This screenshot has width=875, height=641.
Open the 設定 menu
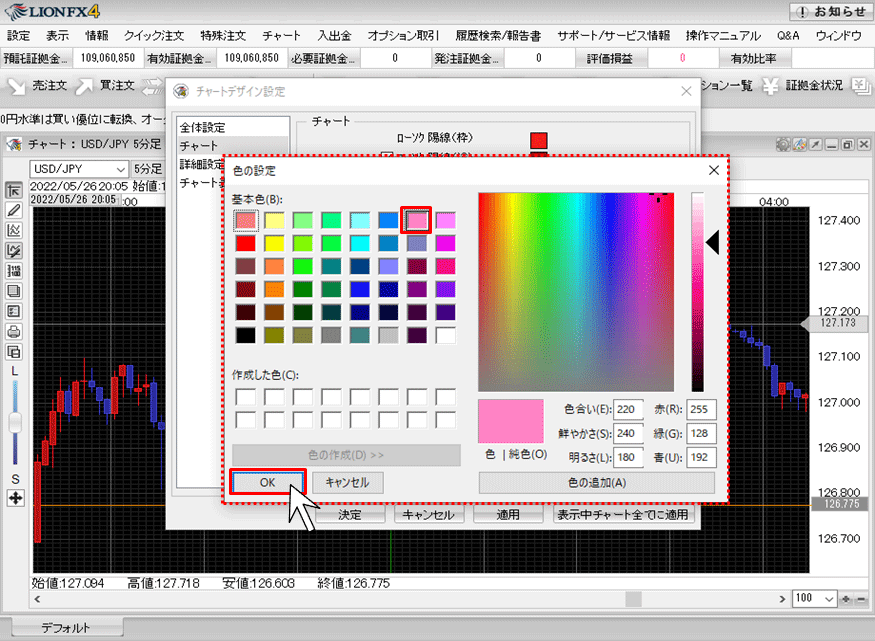pyautogui.click(x=18, y=36)
